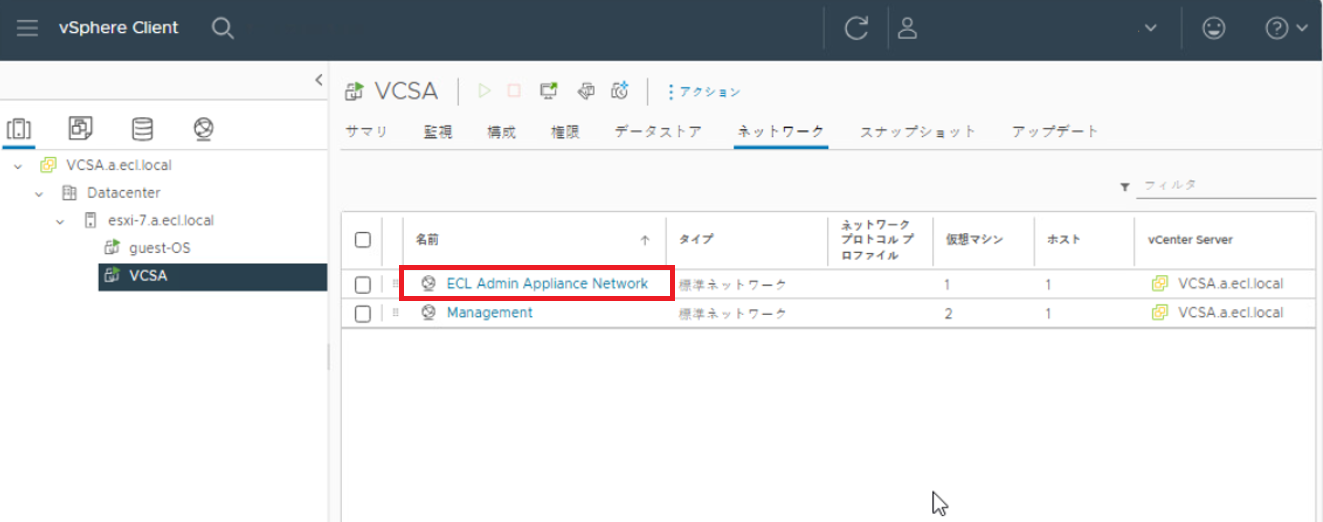
Task: Open the 構成 tab
Action: tap(501, 131)
